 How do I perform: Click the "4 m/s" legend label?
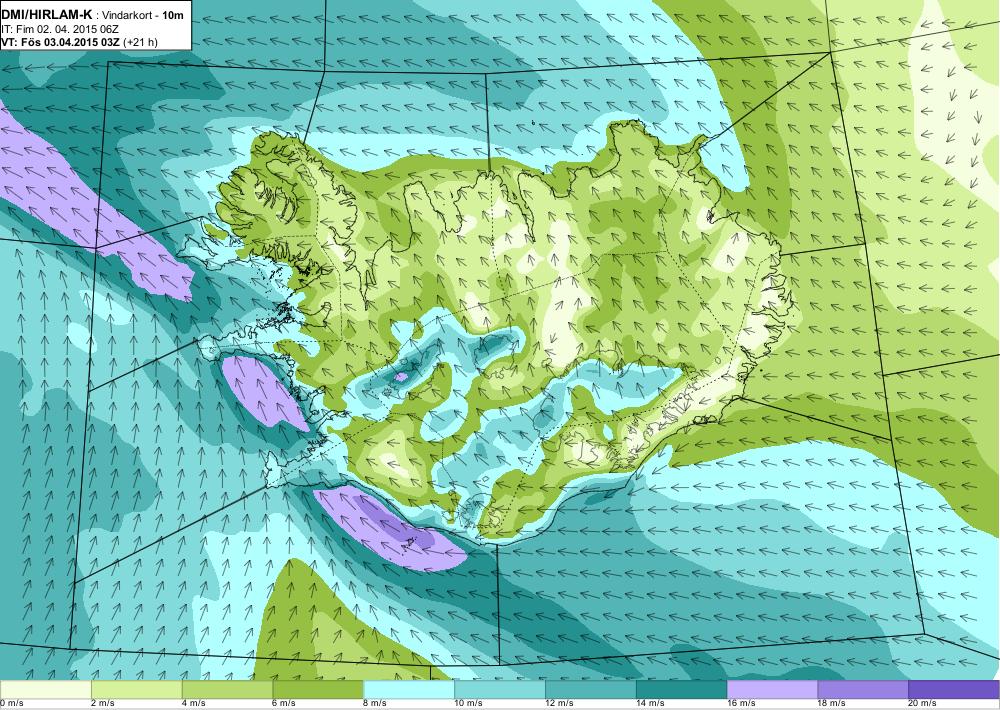(x=194, y=704)
